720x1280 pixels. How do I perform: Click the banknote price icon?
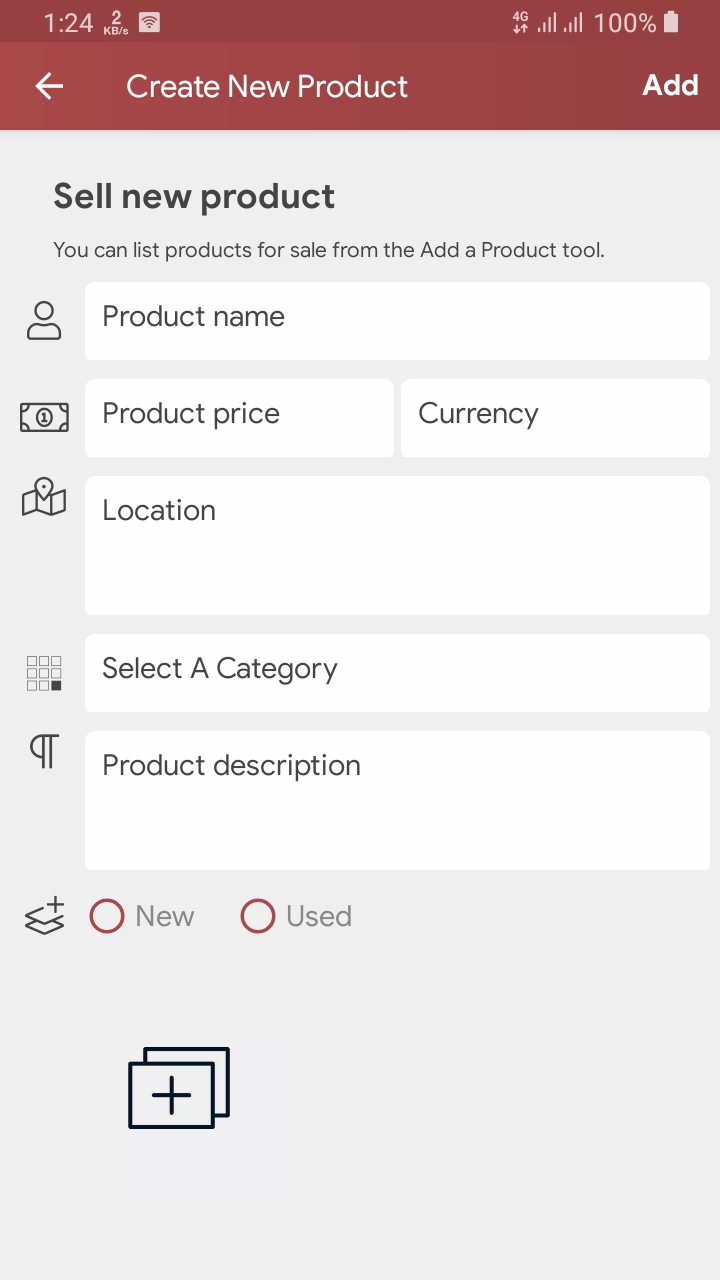(x=44, y=417)
